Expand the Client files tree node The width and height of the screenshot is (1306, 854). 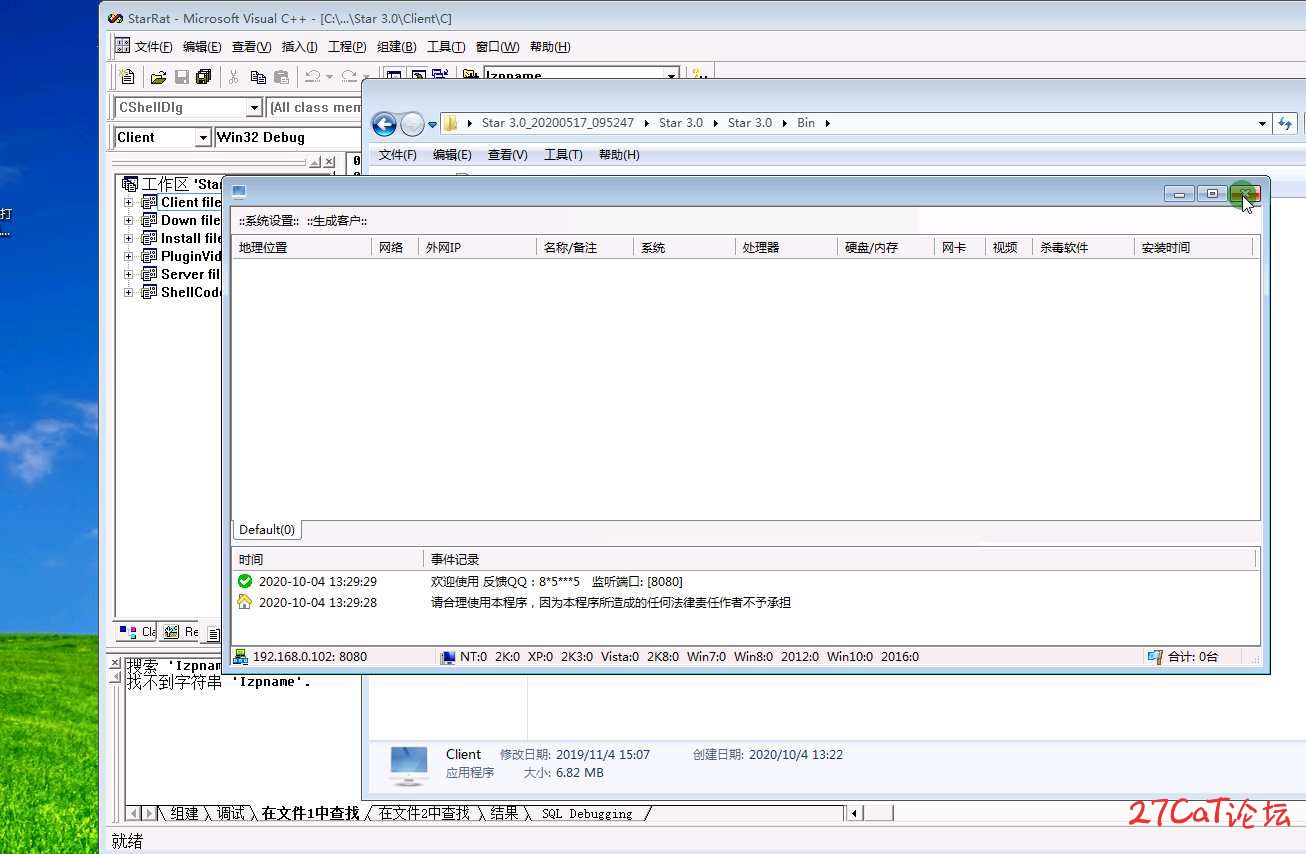point(128,202)
